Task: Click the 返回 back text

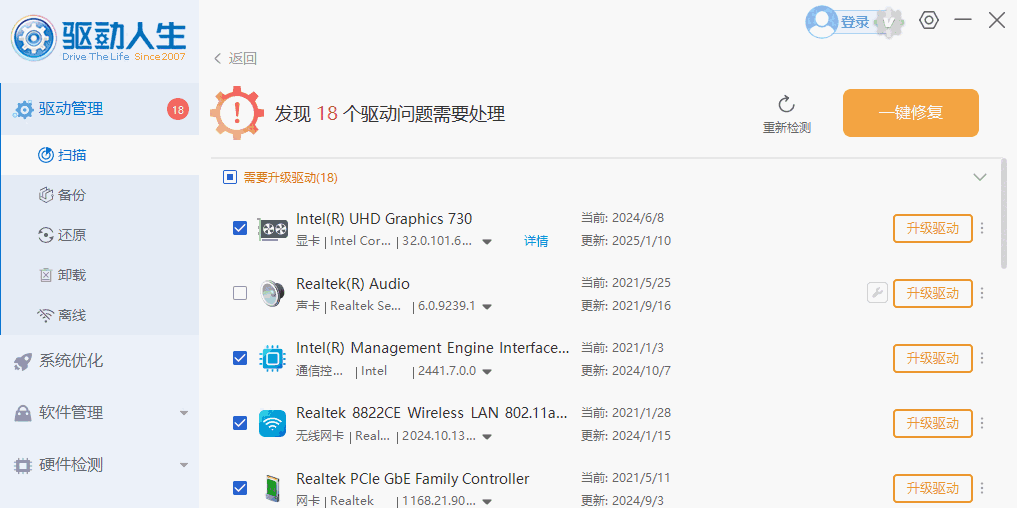Action: [243, 58]
